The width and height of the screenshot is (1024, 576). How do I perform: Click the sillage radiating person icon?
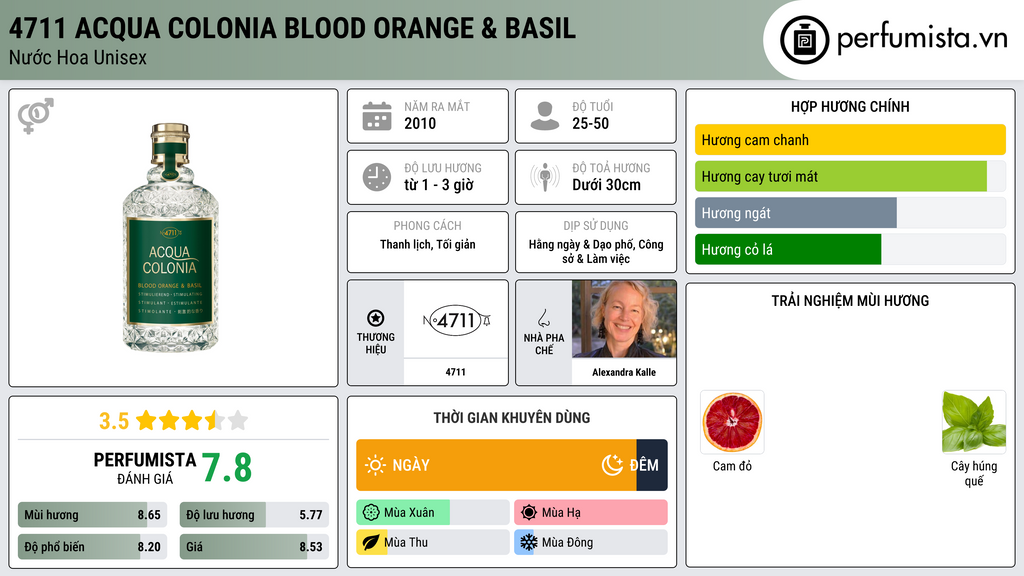(545, 177)
